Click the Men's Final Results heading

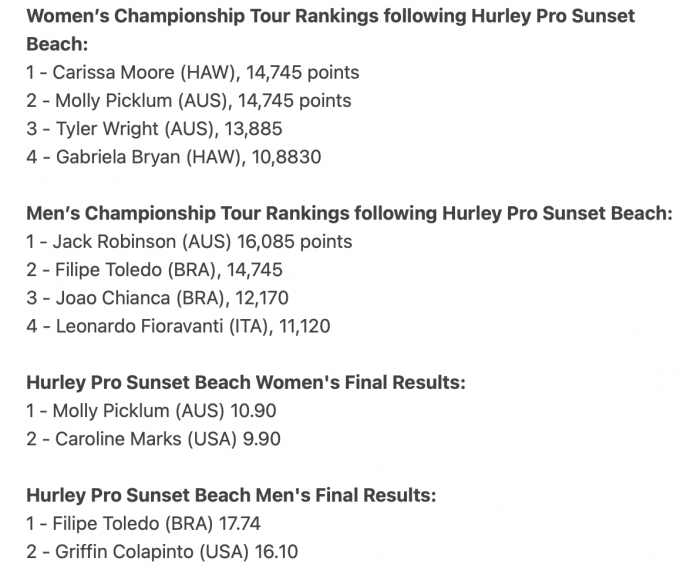231,495
